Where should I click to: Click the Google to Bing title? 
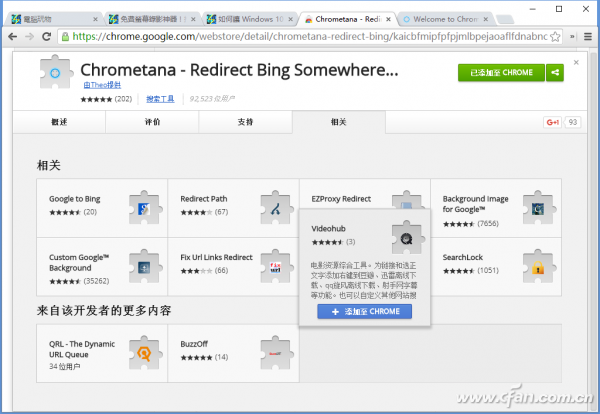75,199
